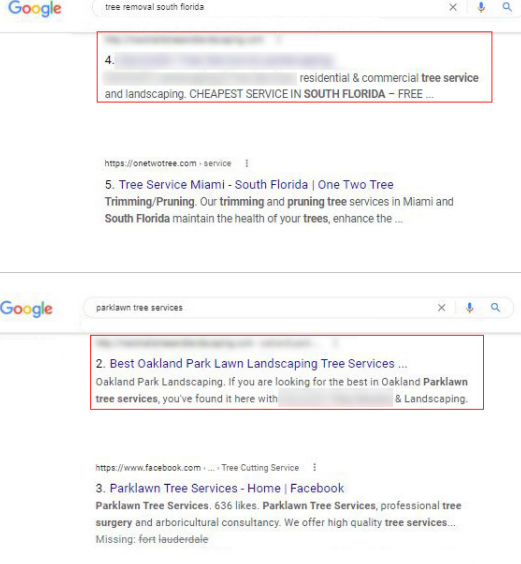Start voice search in the 'parklawn tree services' bar
The height and width of the screenshot is (564, 521).
tap(469, 308)
